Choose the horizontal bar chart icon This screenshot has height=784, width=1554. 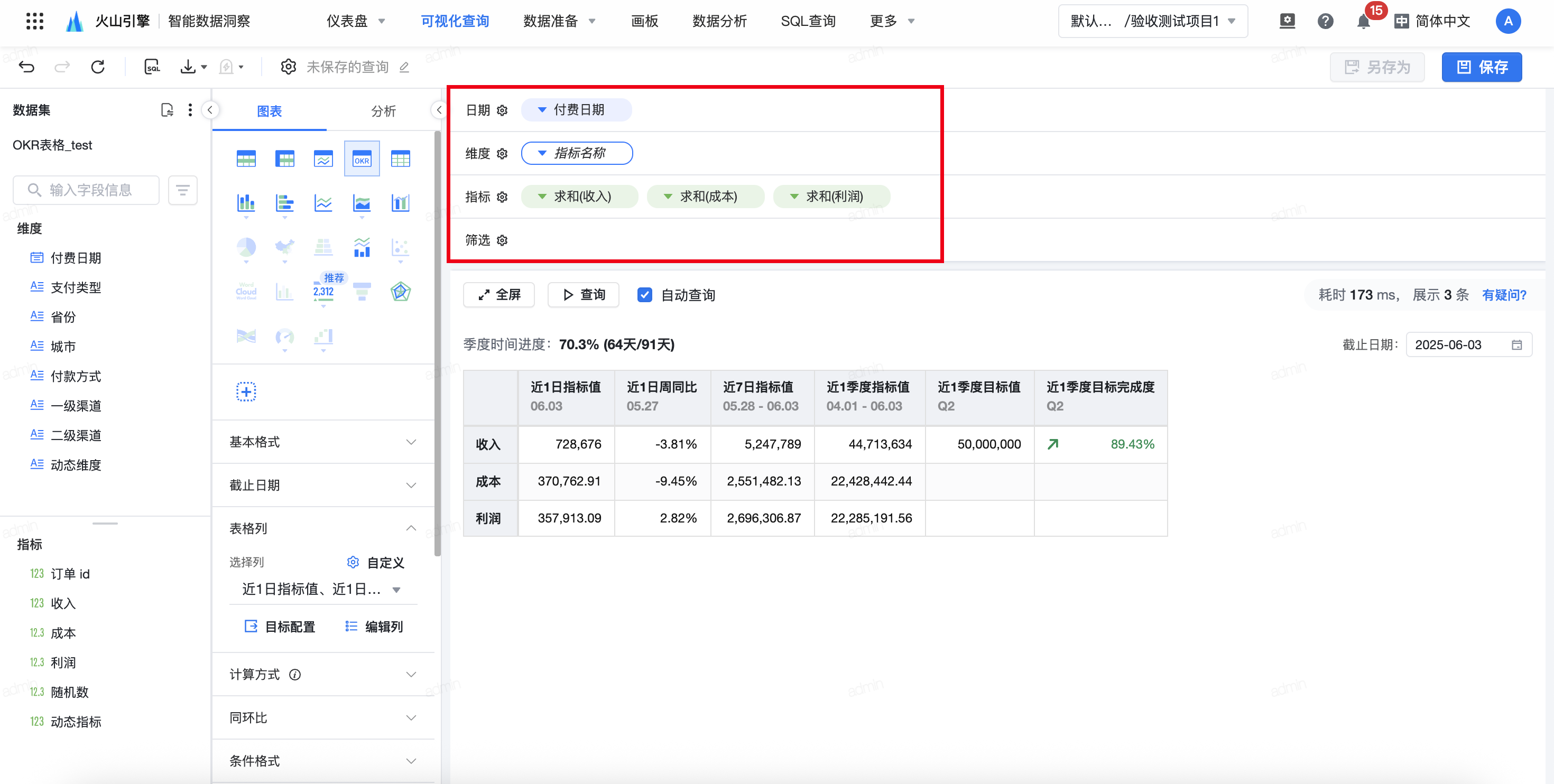285,203
